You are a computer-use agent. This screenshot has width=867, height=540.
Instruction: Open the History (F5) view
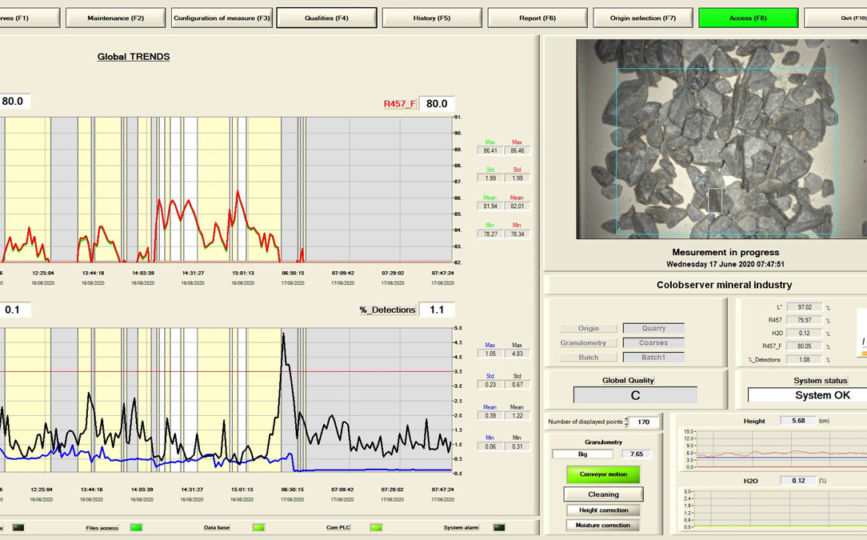point(432,18)
